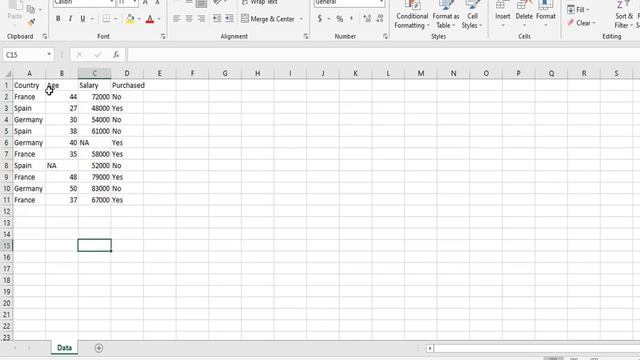Click inside the formula bar
The width and height of the screenshot is (640, 360).
384,55
